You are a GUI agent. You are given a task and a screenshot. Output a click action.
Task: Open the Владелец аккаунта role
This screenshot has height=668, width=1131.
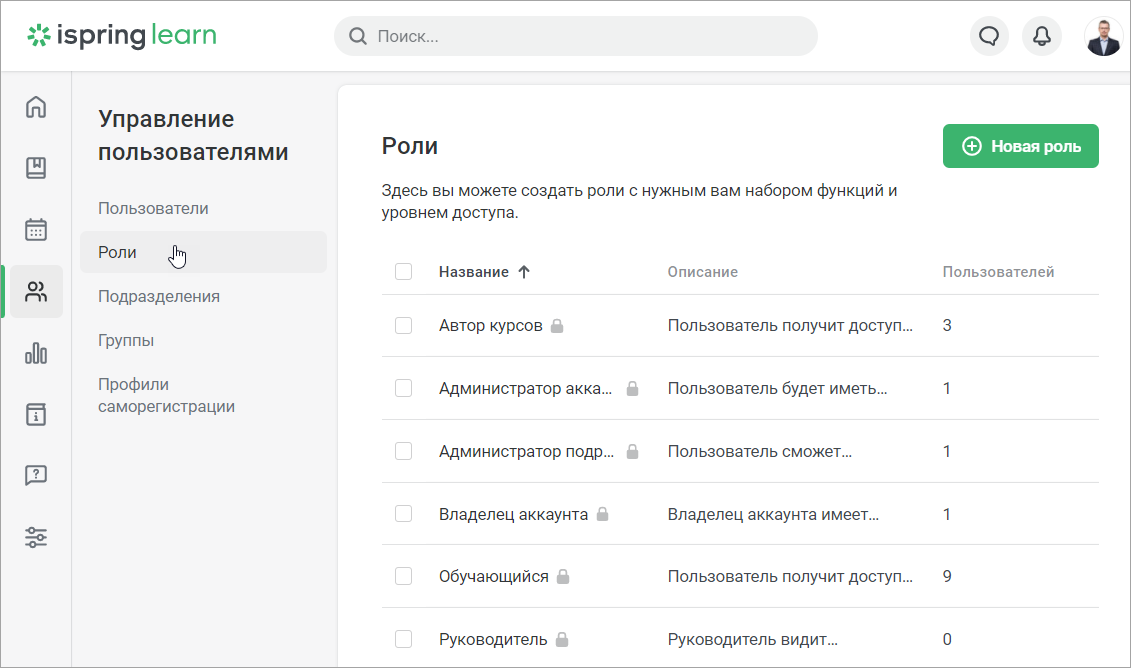point(514,514)
